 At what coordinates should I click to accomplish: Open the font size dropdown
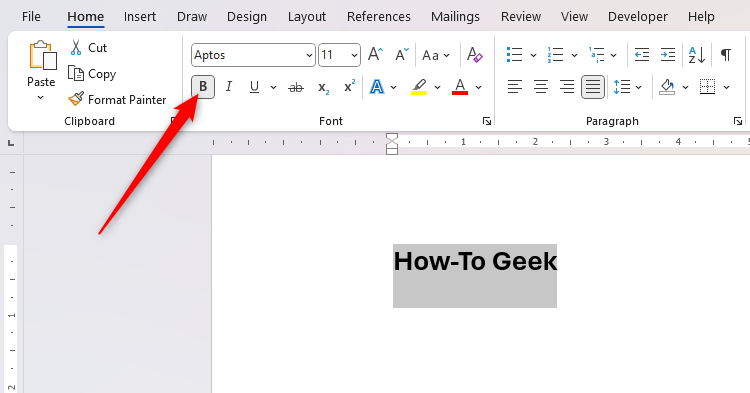pos(354,55)
